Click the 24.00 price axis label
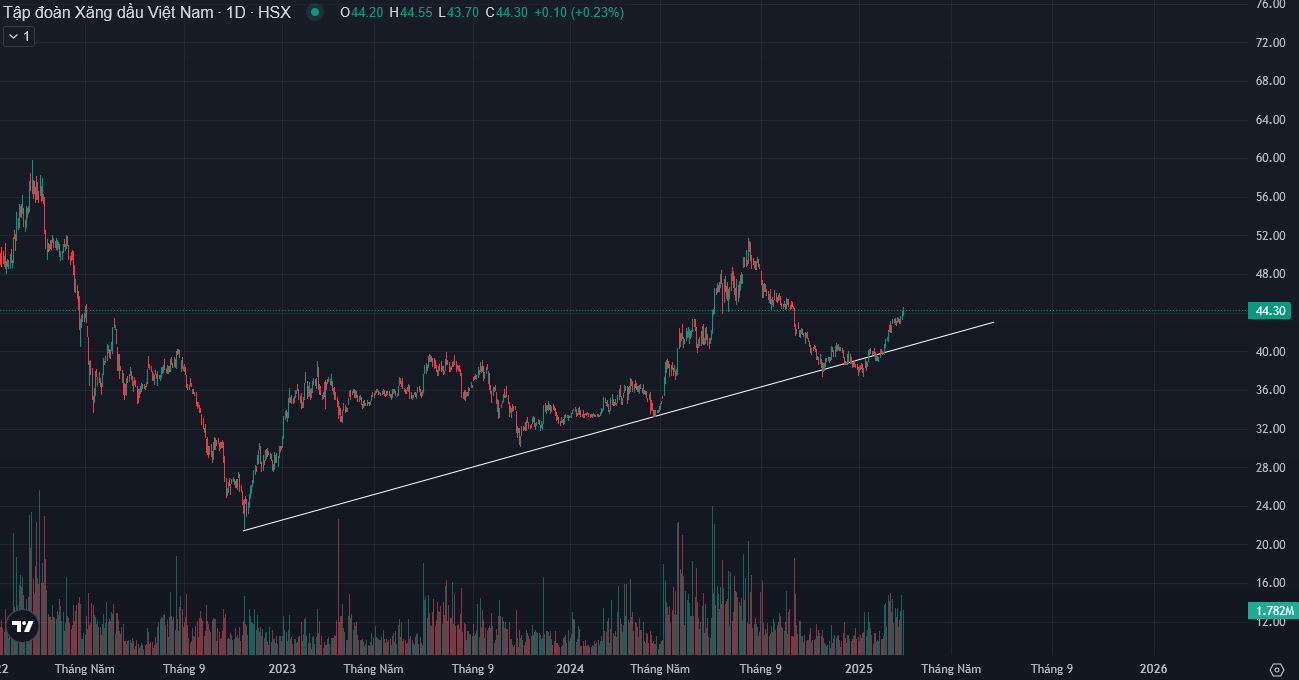The width and height of the screenshot is (1299, 680). click(1270, 506)
